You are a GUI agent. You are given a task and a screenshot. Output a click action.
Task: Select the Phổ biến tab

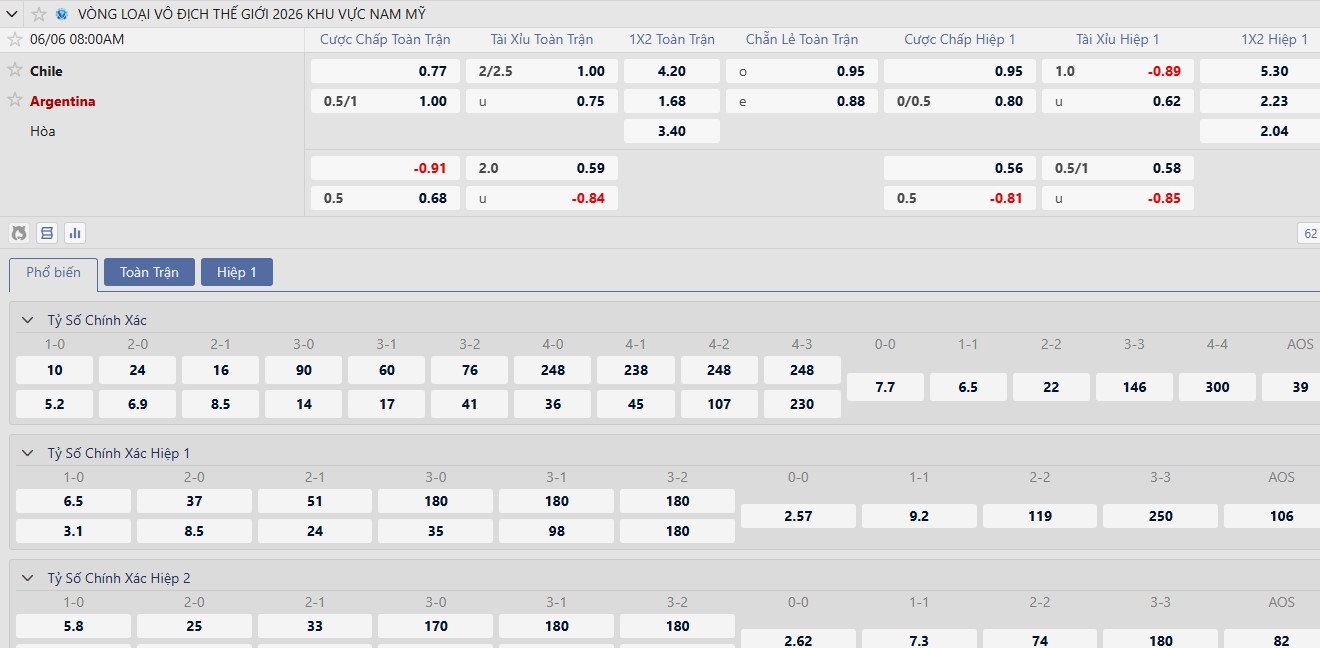(54, 272)
